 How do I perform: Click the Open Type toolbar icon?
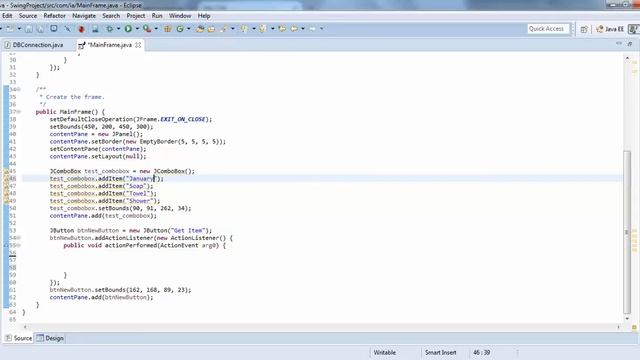click(200, 29)
